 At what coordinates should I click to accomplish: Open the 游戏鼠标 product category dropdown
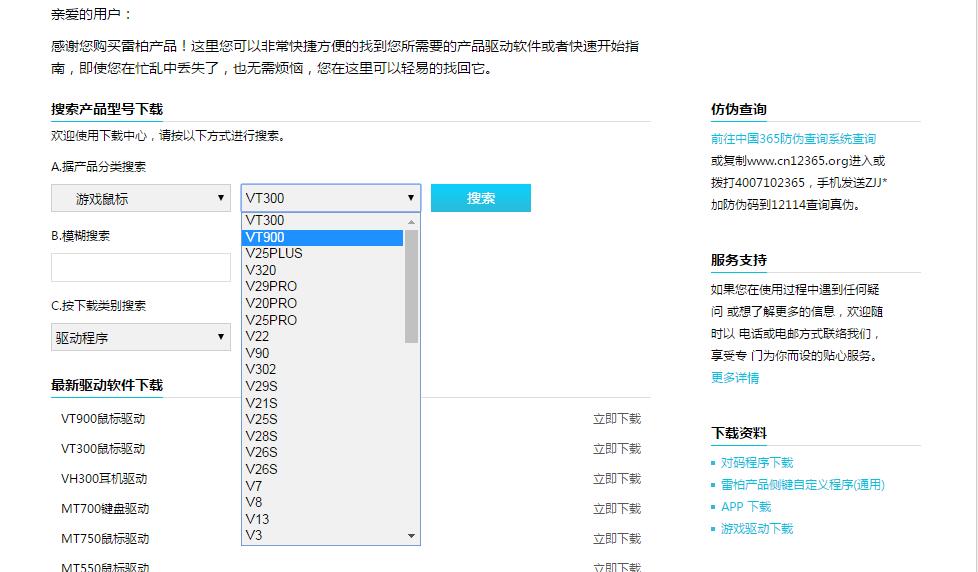[x=141, y=198]
